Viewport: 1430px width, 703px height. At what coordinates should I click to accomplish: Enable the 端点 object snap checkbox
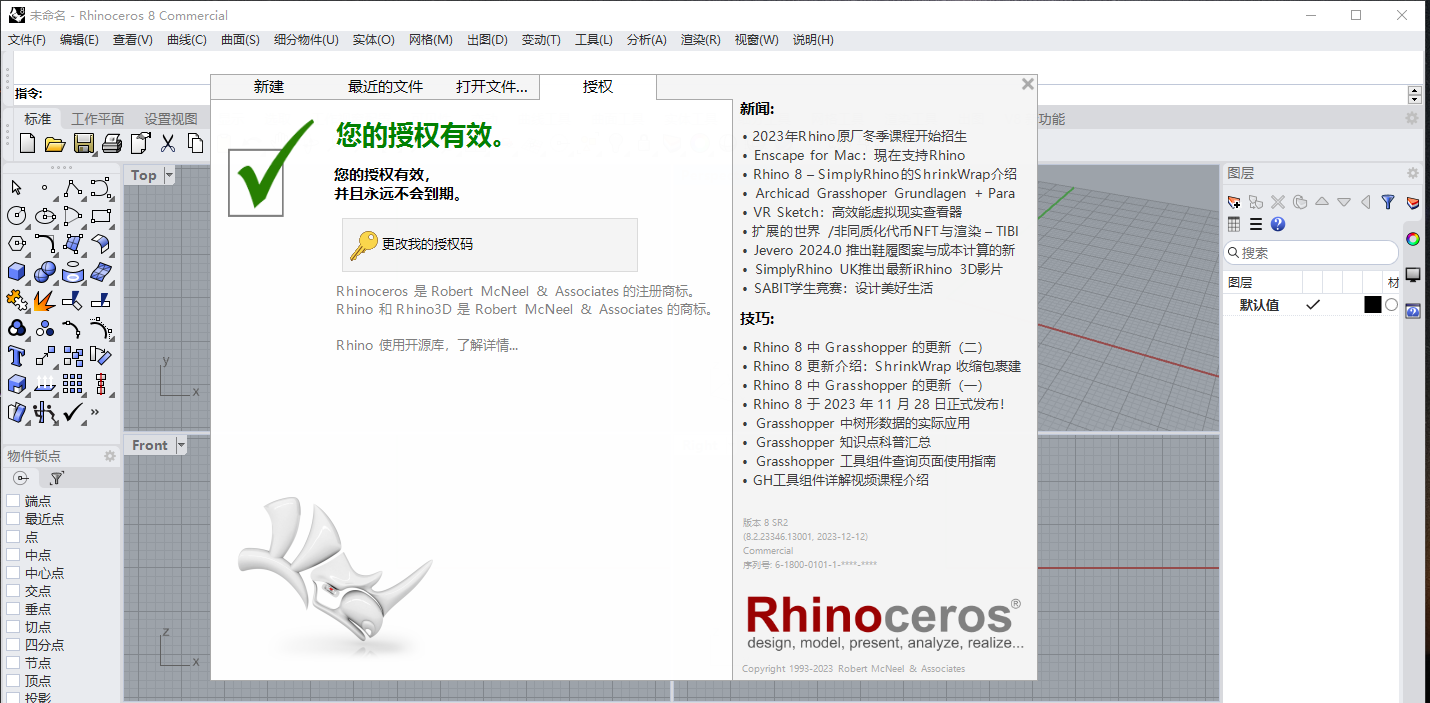13,501
